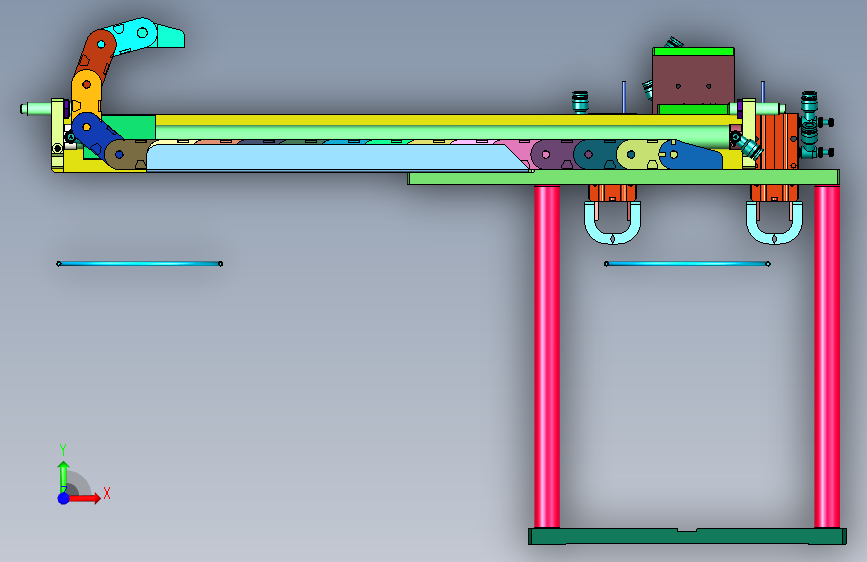This screenshot has width=867, height=562.
Task: Select the cyan hook jaw at arm tip
Action: (170, 35)
